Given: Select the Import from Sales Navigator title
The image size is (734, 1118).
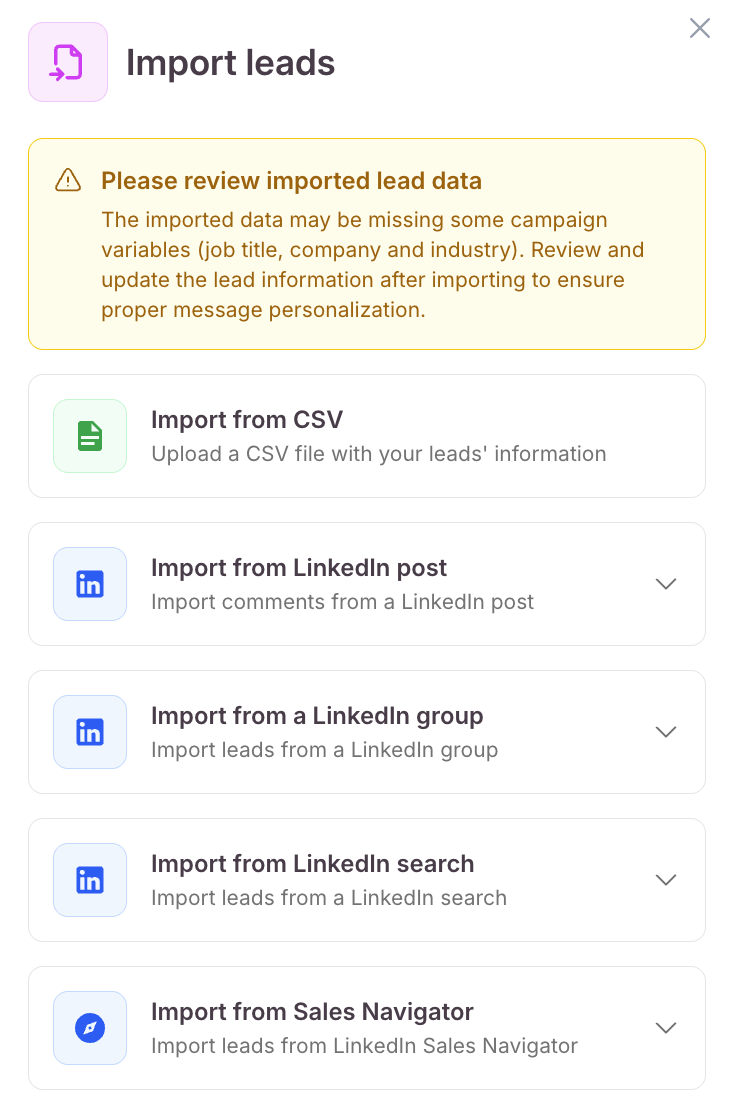Looking at the screenshot, I should (312, 1012).
